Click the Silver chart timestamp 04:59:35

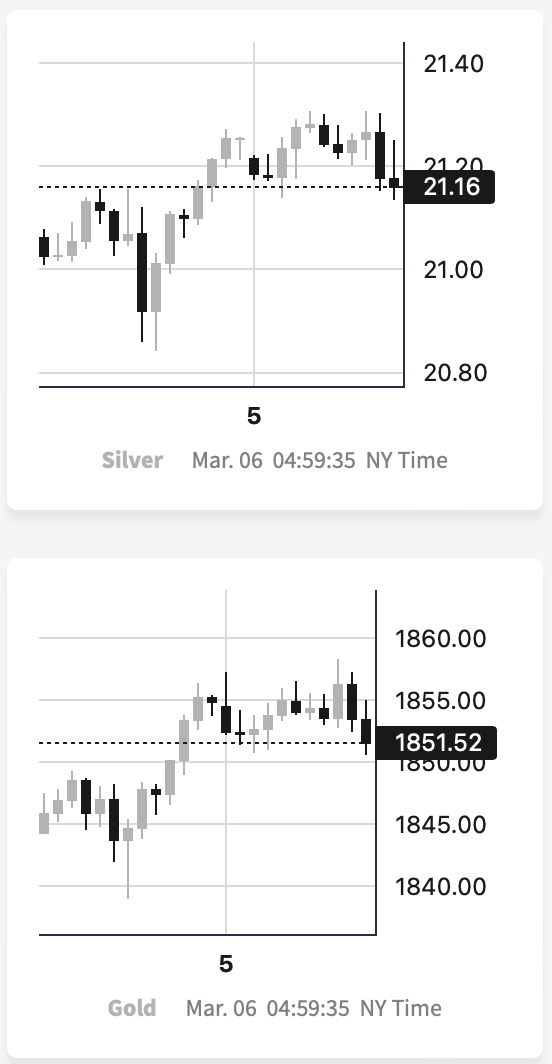point(314,460)
